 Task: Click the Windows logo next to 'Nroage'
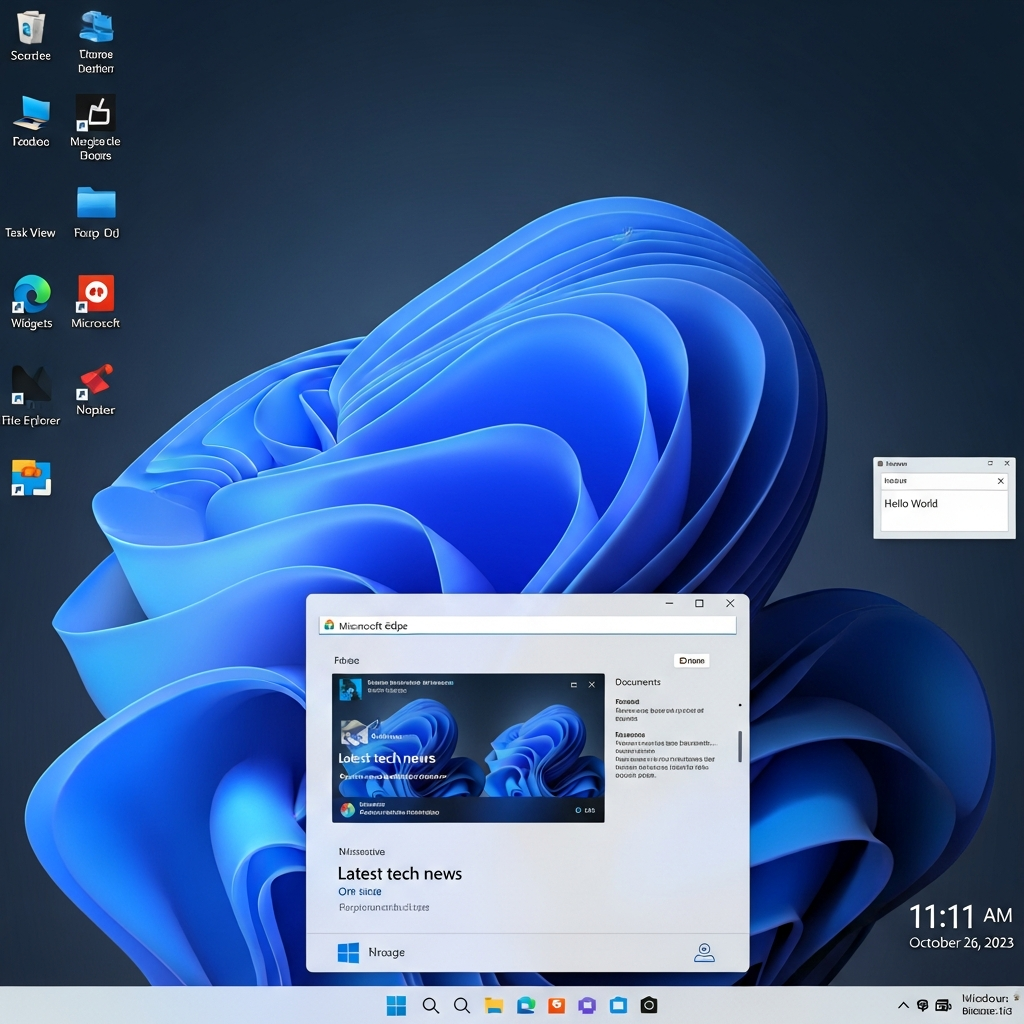click(347, 952)
